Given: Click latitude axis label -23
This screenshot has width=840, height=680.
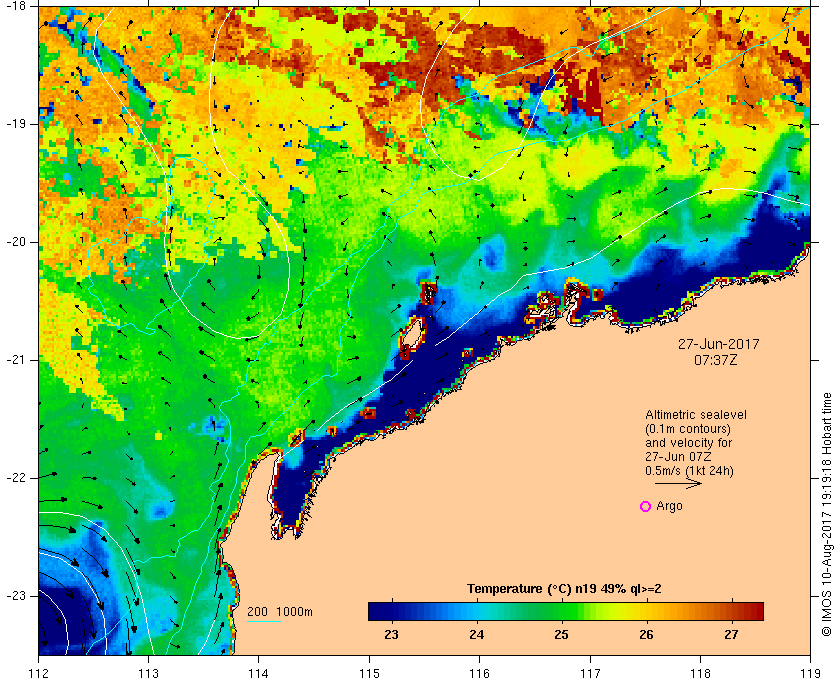Looking at the screenshot, I should tap(14, 595).
